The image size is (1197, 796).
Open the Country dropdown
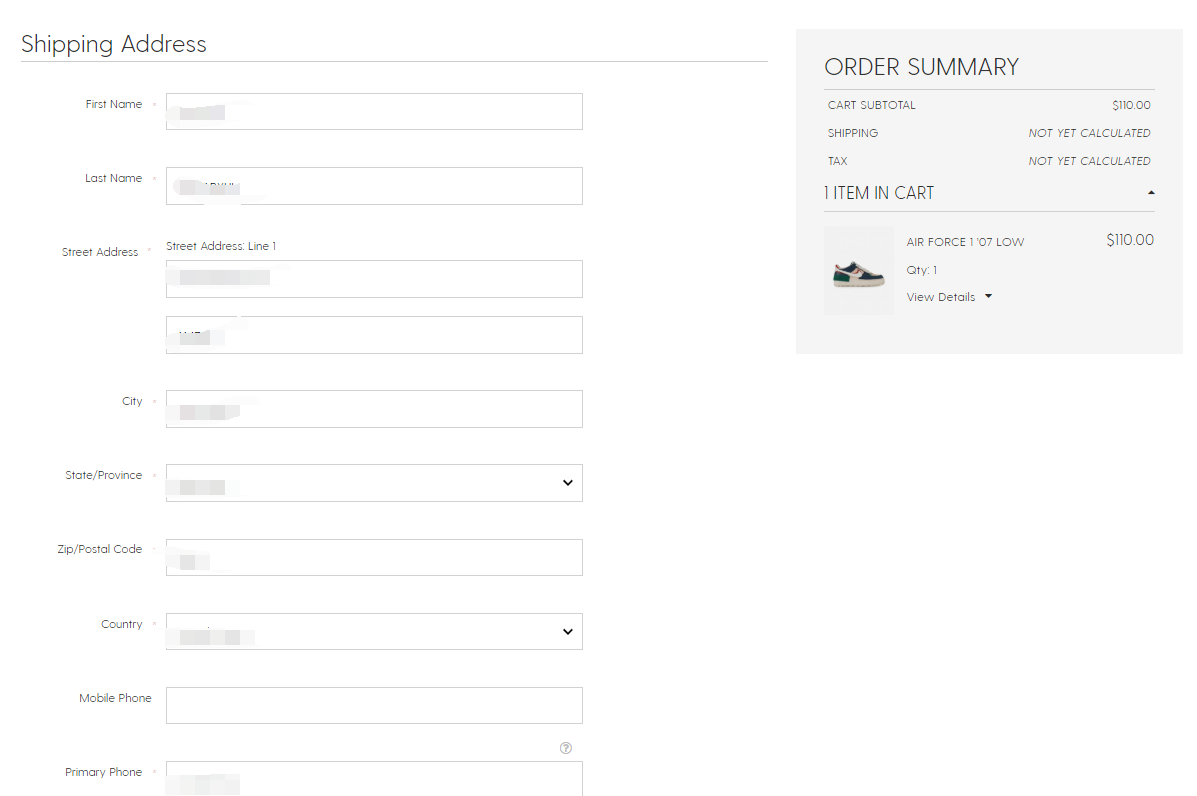point(374,631)
